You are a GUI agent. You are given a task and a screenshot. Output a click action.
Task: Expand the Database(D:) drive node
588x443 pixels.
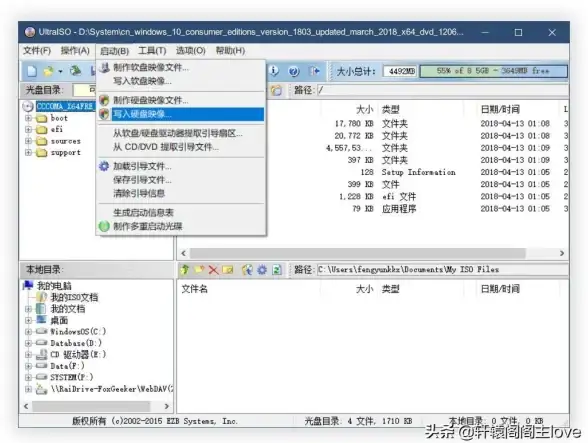coord(28,343)
